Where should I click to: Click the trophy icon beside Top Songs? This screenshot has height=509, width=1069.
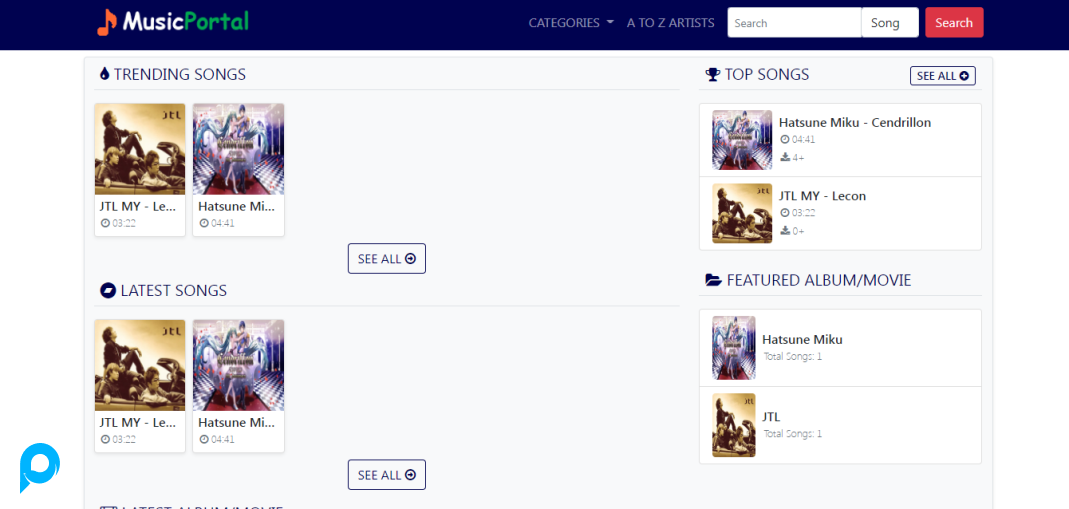coord(712,74)
